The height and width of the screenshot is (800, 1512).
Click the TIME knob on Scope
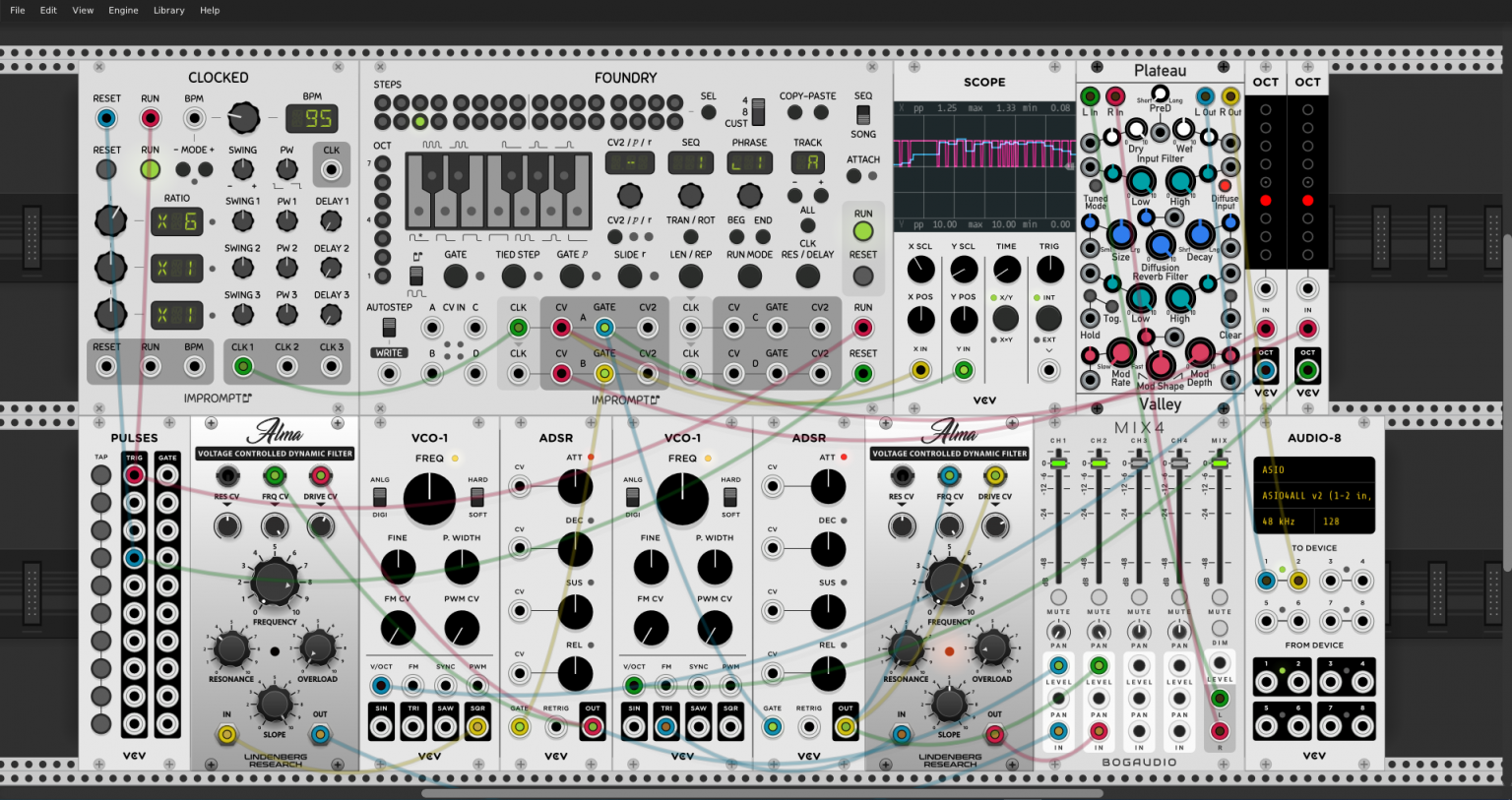pos(1006,269)
